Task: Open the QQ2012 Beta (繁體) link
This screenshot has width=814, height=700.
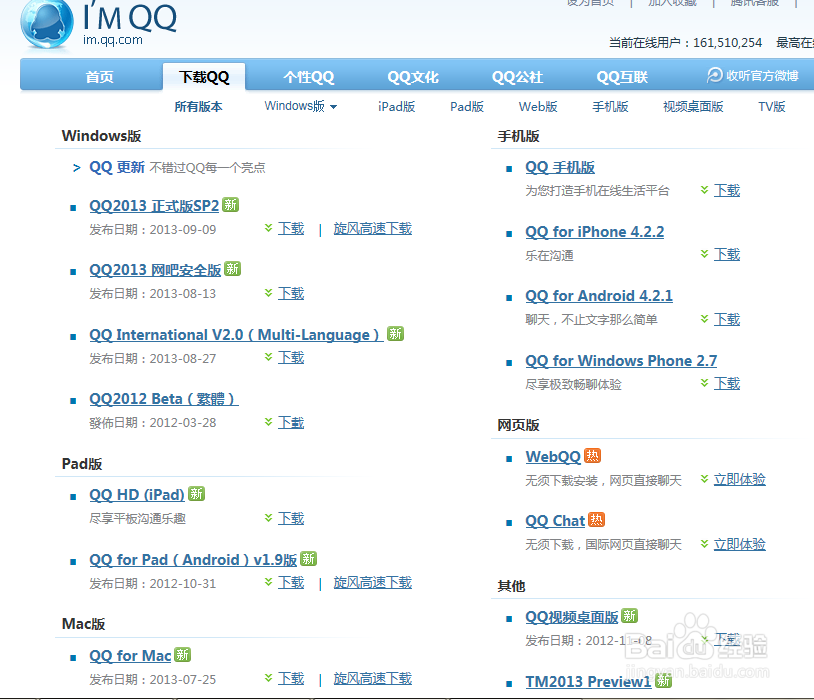Action: click(164, 399)
